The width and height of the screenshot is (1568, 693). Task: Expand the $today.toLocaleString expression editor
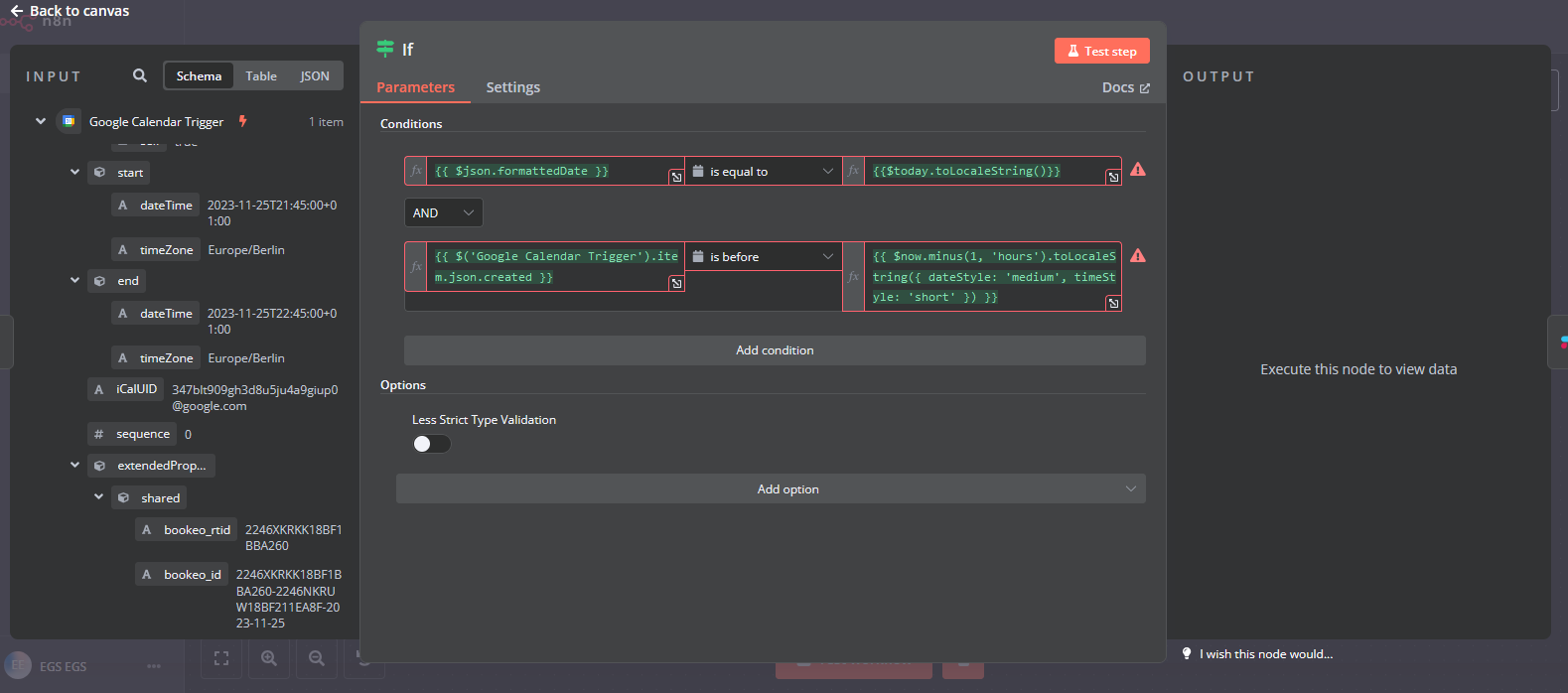point(1113,177)
